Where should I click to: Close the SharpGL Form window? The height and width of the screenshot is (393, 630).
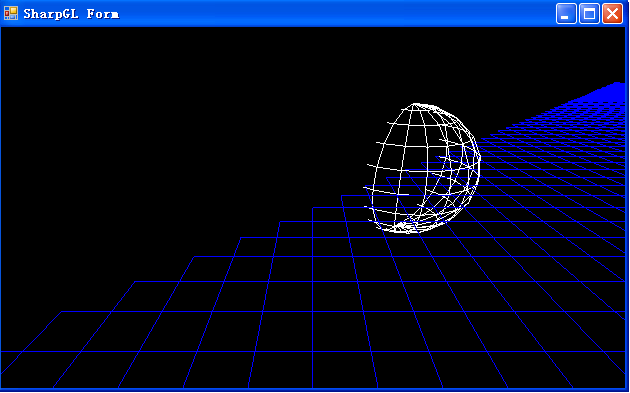(612, 14)
